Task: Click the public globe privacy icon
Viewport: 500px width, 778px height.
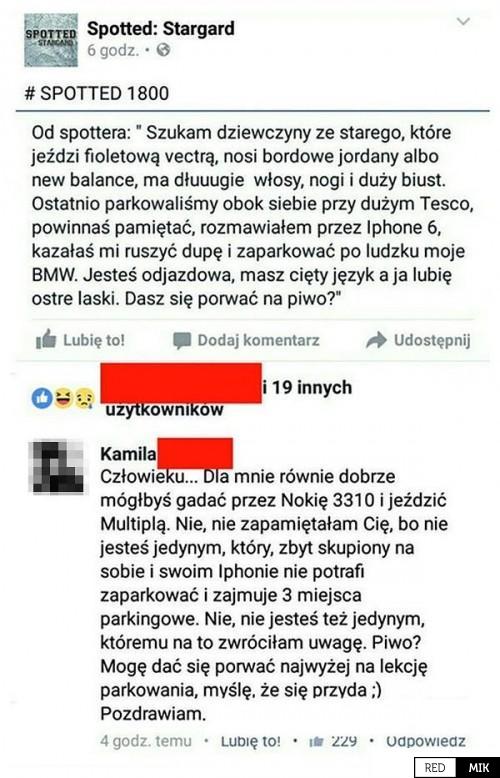Action: 163,50
